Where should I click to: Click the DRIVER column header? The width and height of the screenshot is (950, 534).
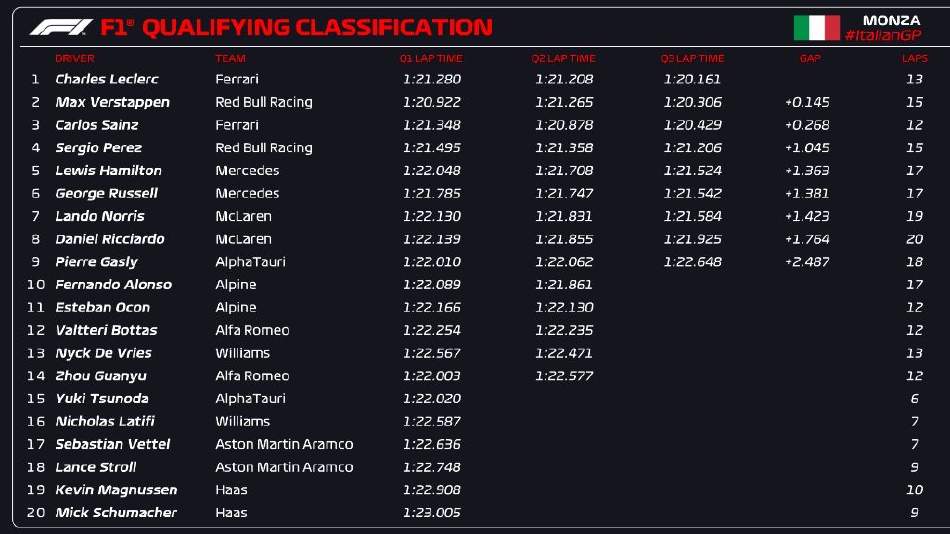click(75, 59)
